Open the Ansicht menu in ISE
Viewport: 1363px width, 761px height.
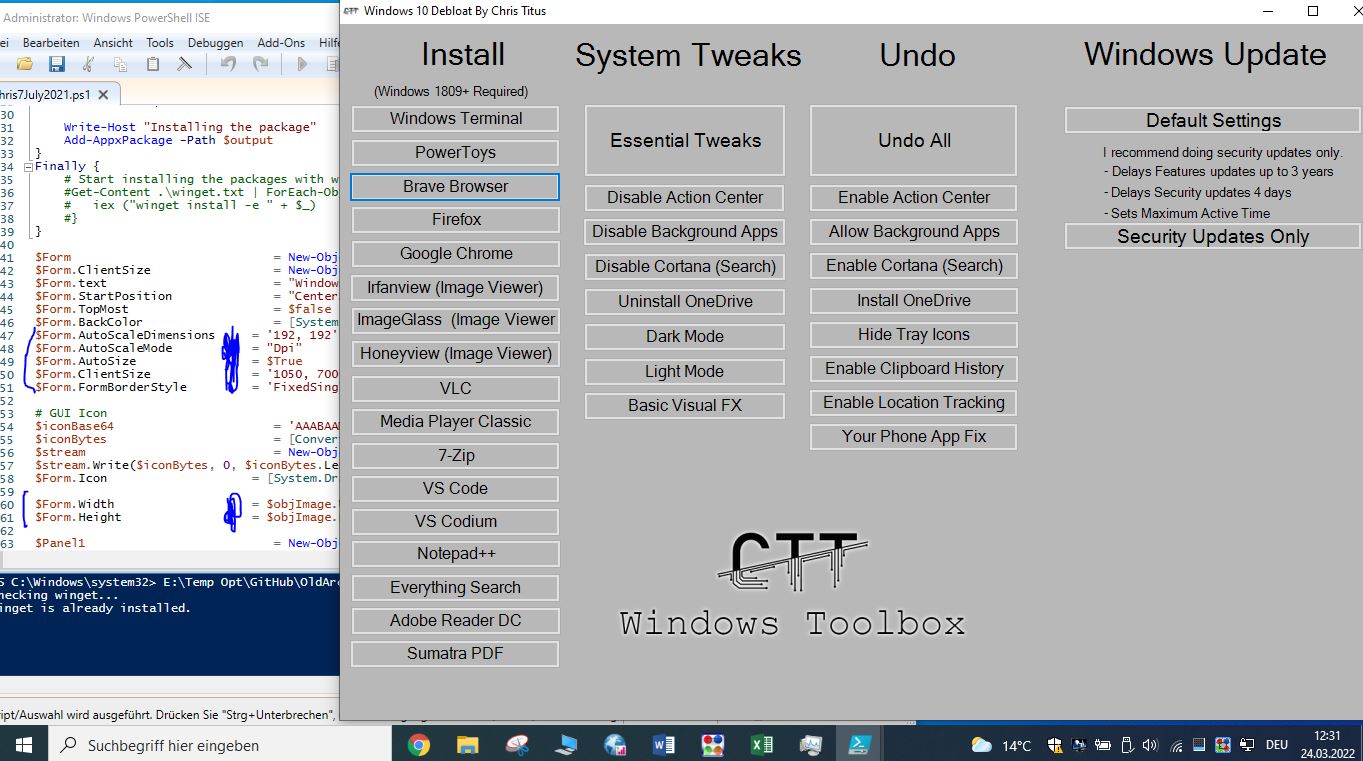coord(113,43)
